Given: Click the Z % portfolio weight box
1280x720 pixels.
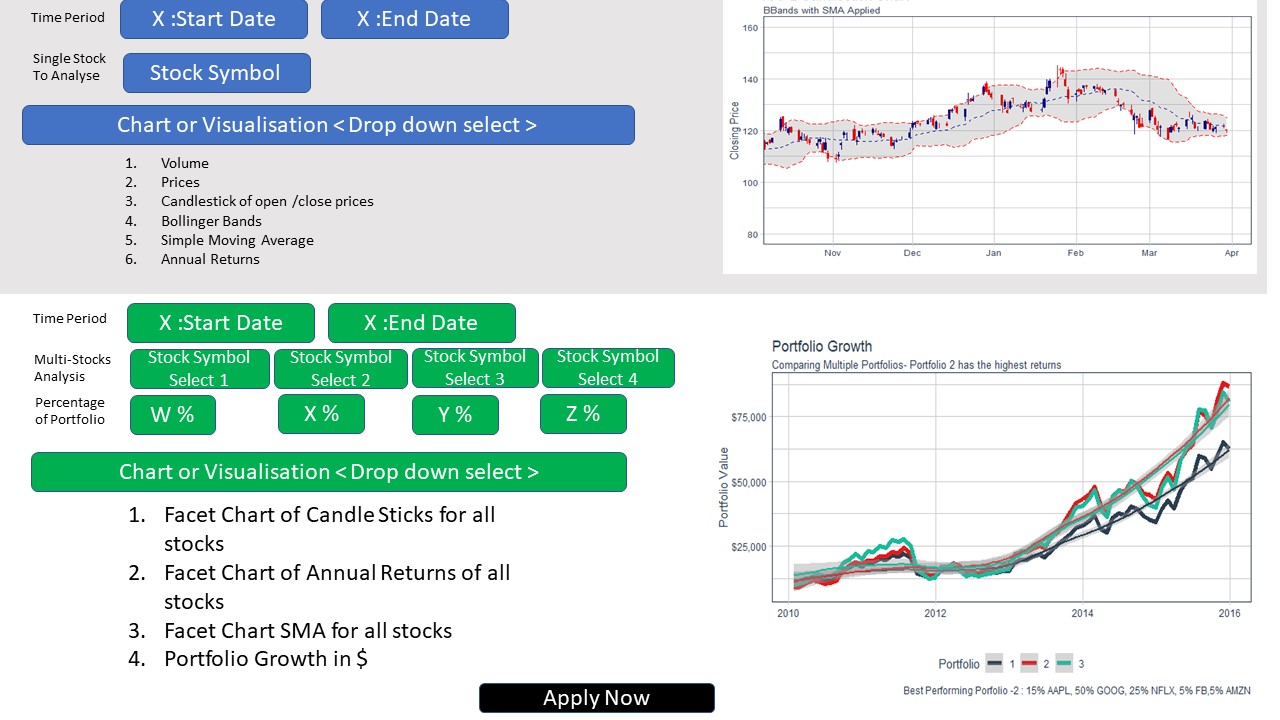Looking at the screenshot, I should [x=583, y=414].
